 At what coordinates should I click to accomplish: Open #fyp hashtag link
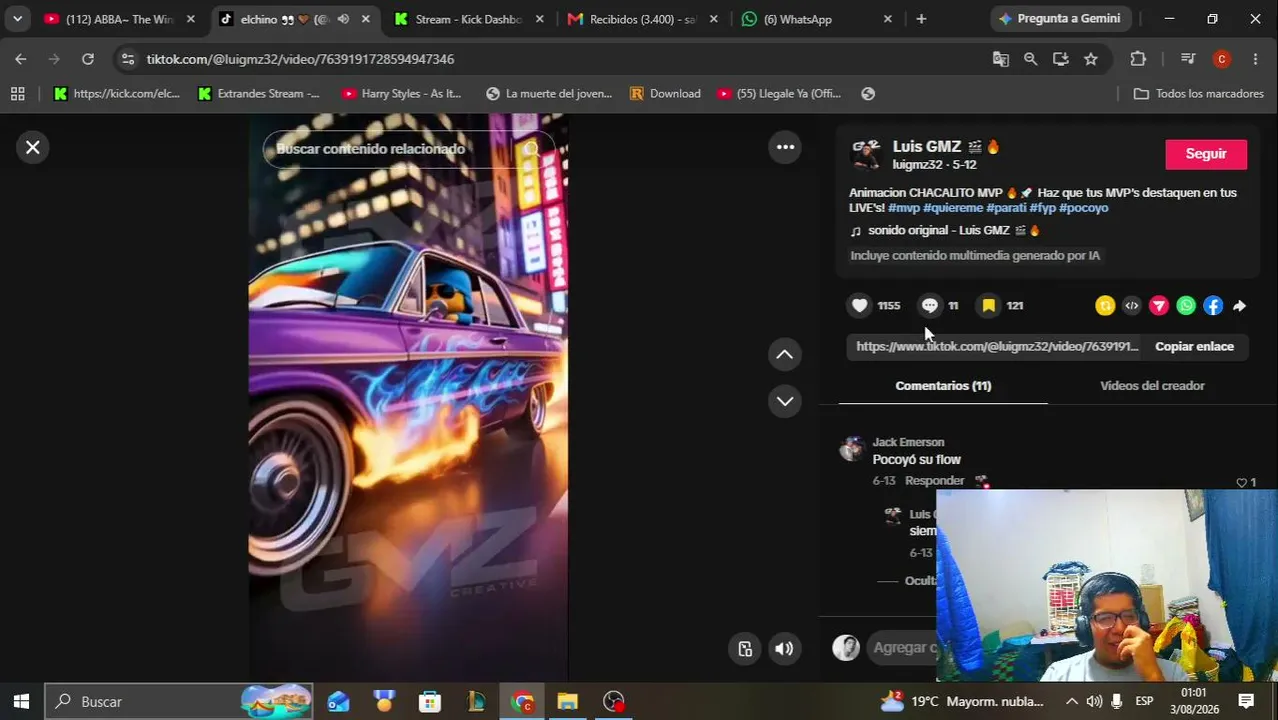(x=1042, y=208)
